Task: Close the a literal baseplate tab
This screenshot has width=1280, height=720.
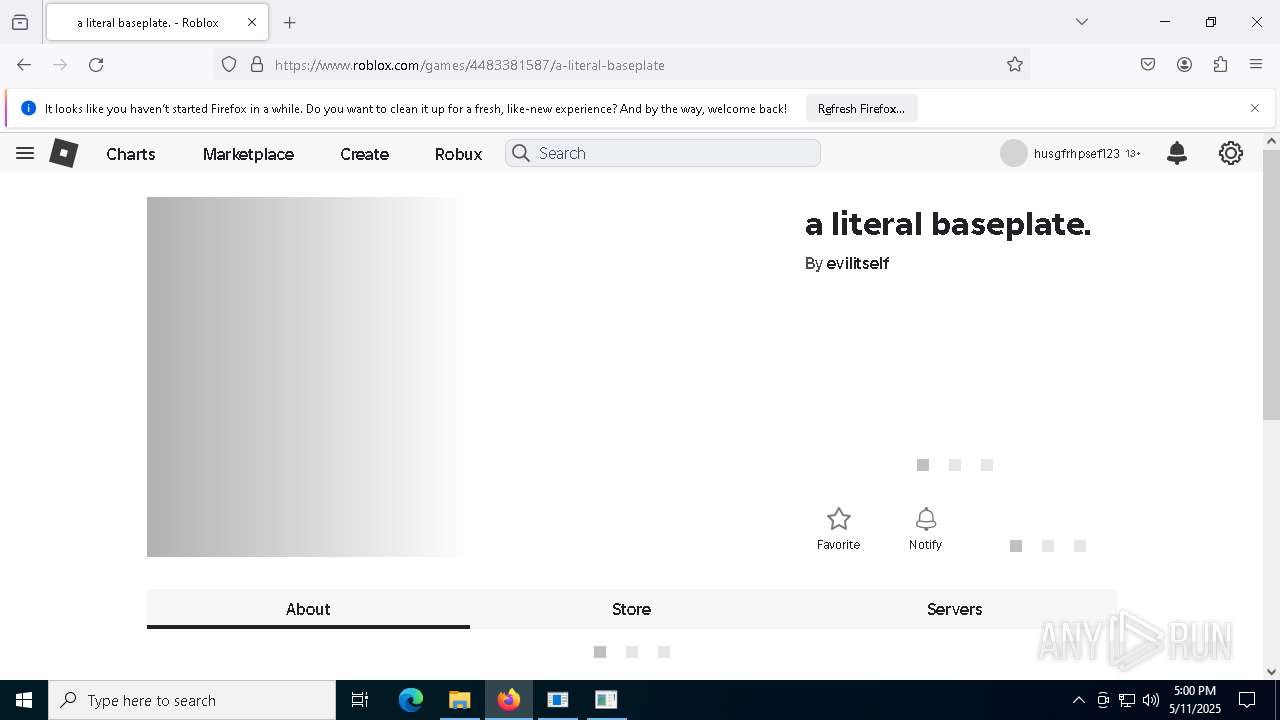Action: point(252,22)
